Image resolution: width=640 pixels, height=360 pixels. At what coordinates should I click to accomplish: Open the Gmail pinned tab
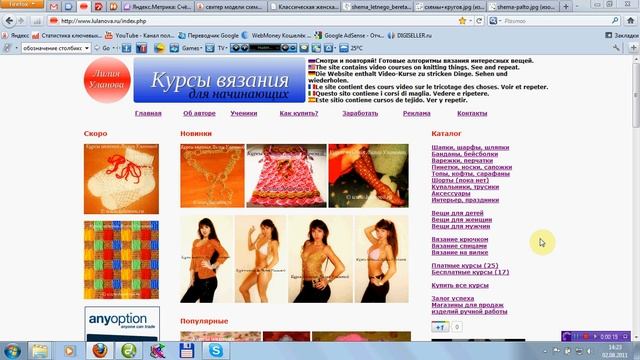[x=53, y=7]
